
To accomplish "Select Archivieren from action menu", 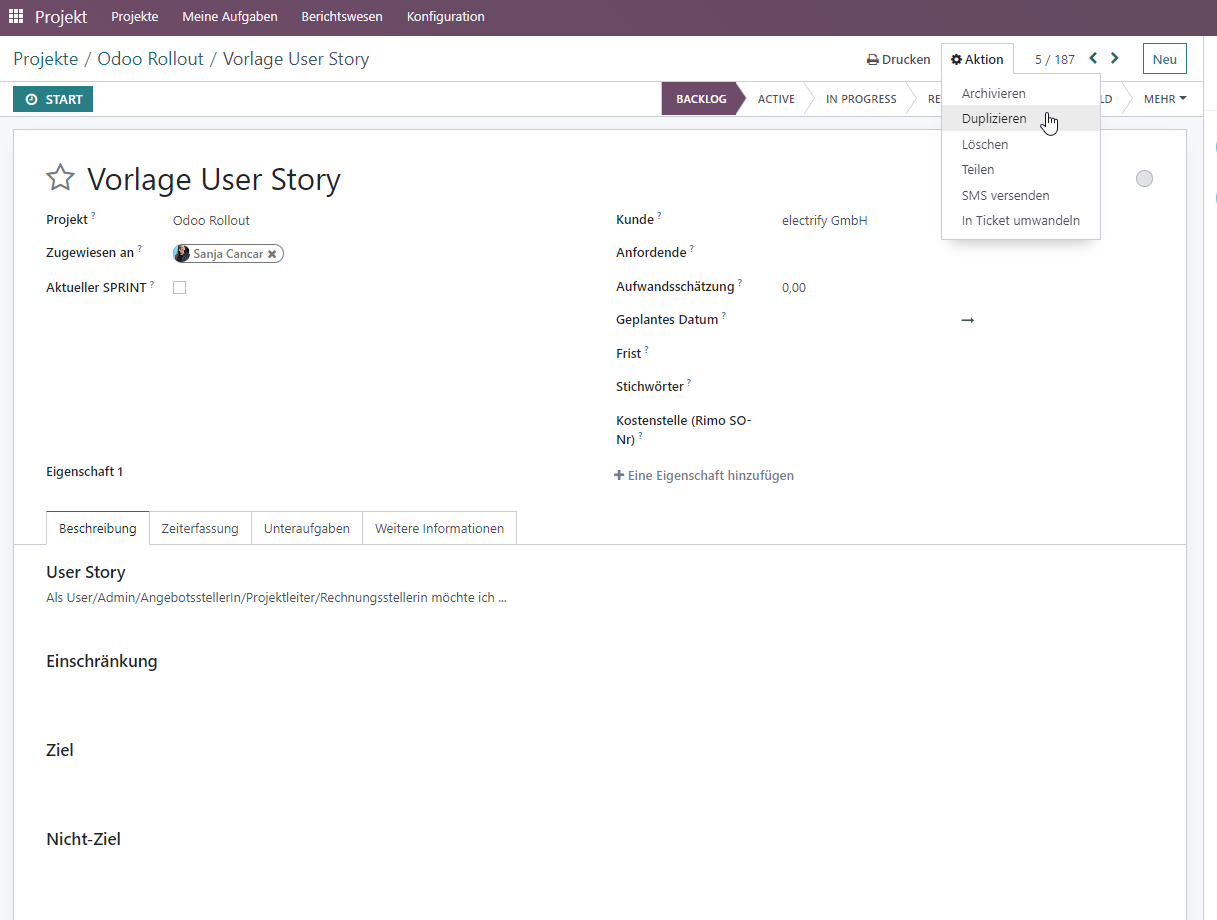I will [1020, 93].
